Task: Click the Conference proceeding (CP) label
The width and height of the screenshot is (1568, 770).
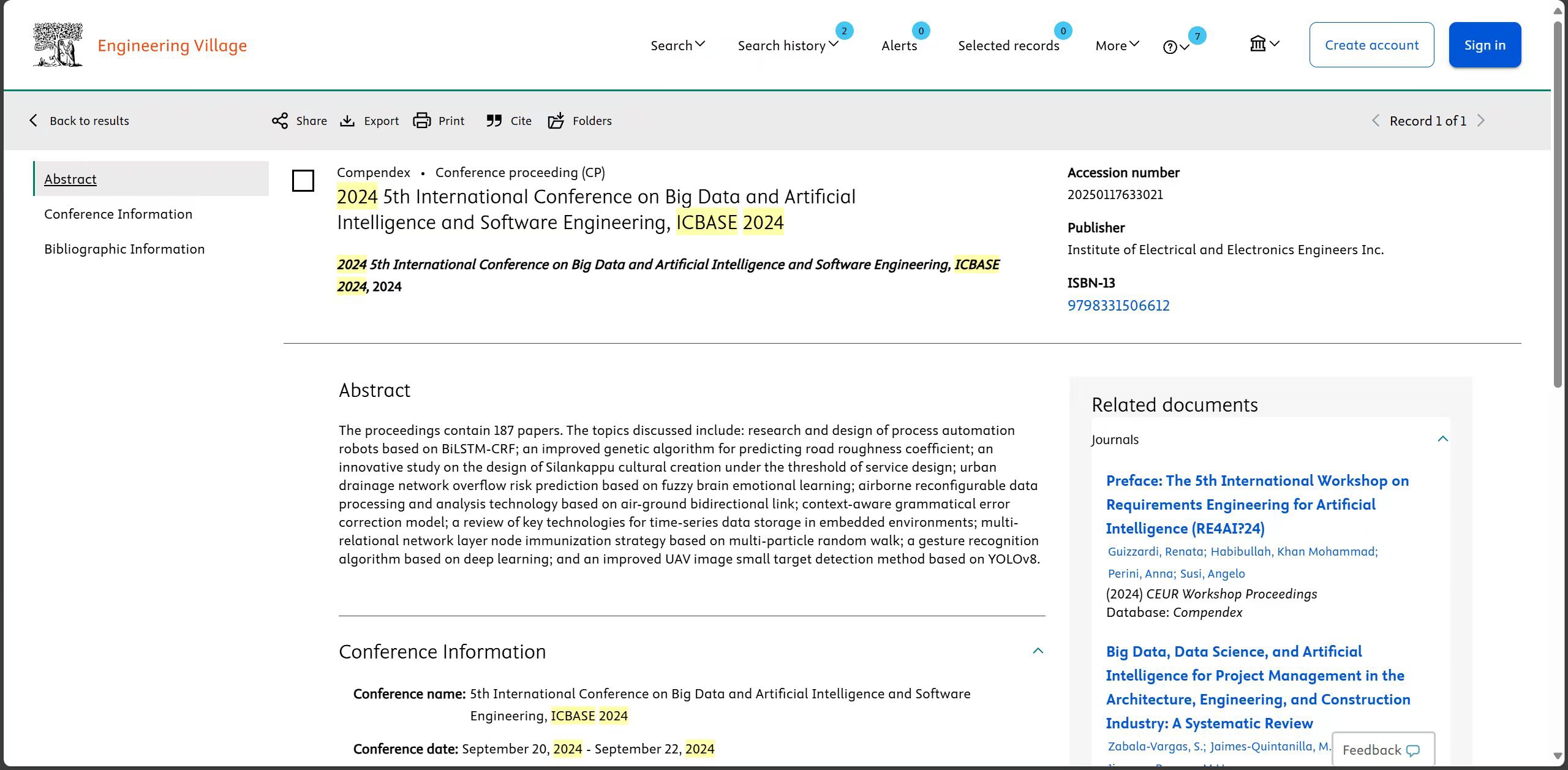Action: (x=520, y=173)
